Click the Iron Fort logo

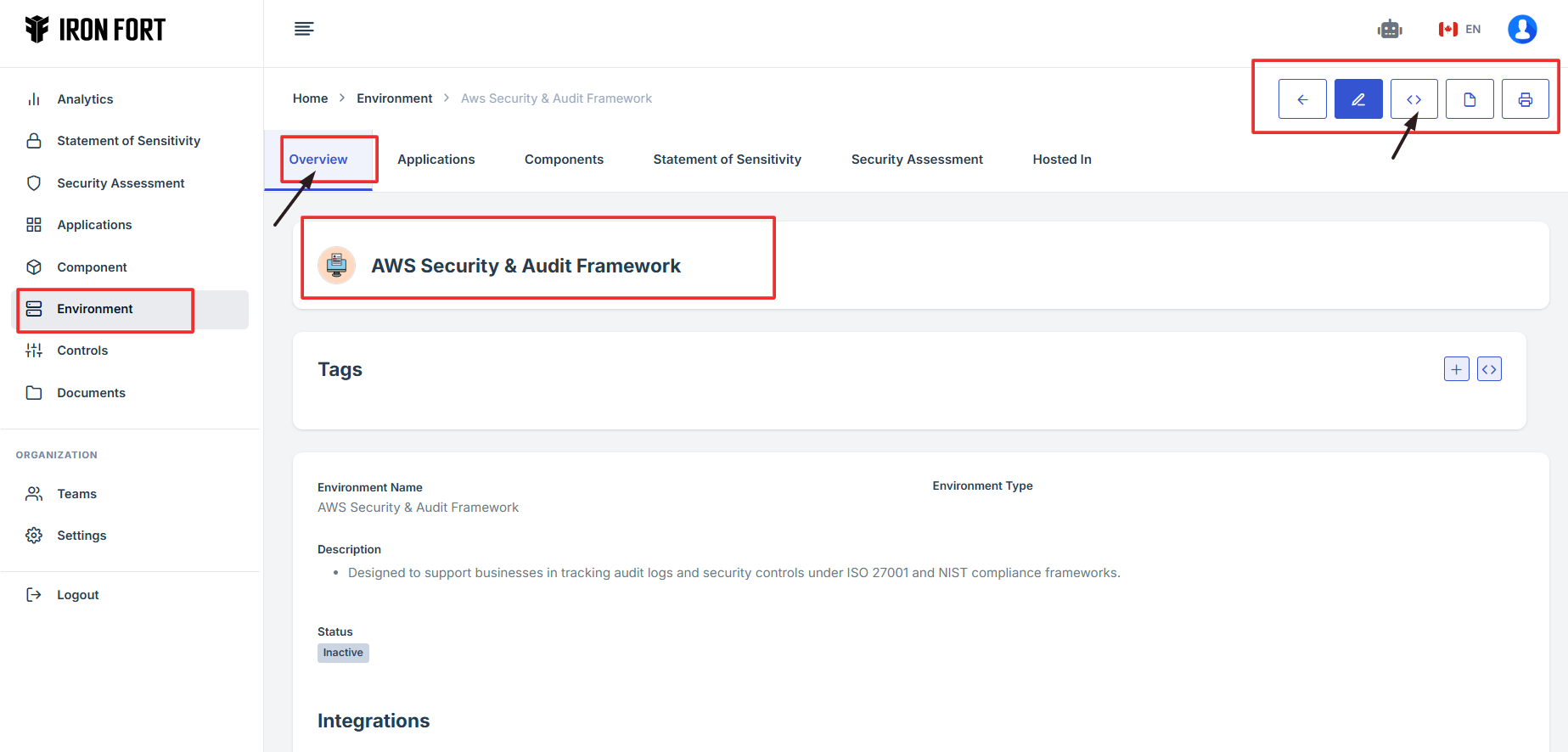click(95, 30)
